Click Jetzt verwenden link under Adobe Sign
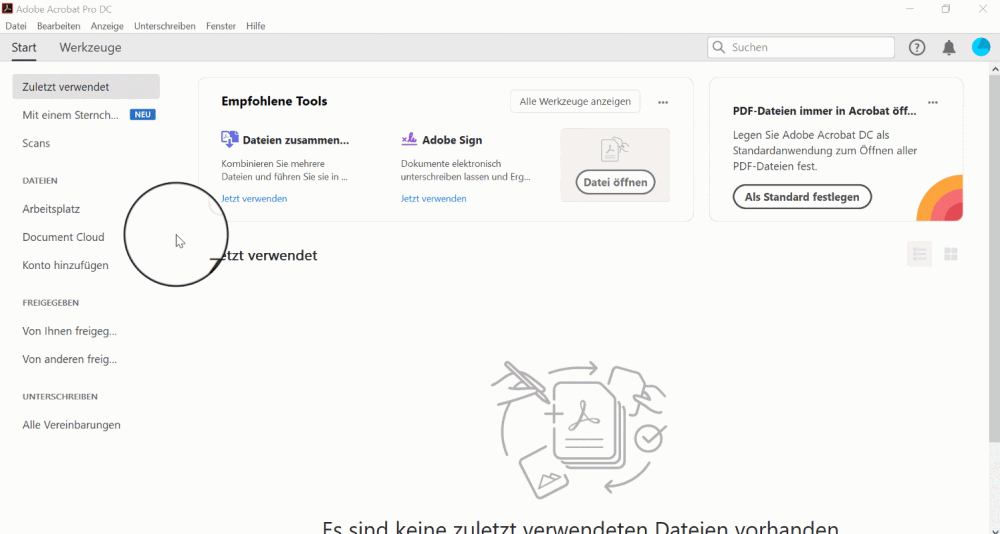Screen dimensions: 1000x534 [434, 198]
